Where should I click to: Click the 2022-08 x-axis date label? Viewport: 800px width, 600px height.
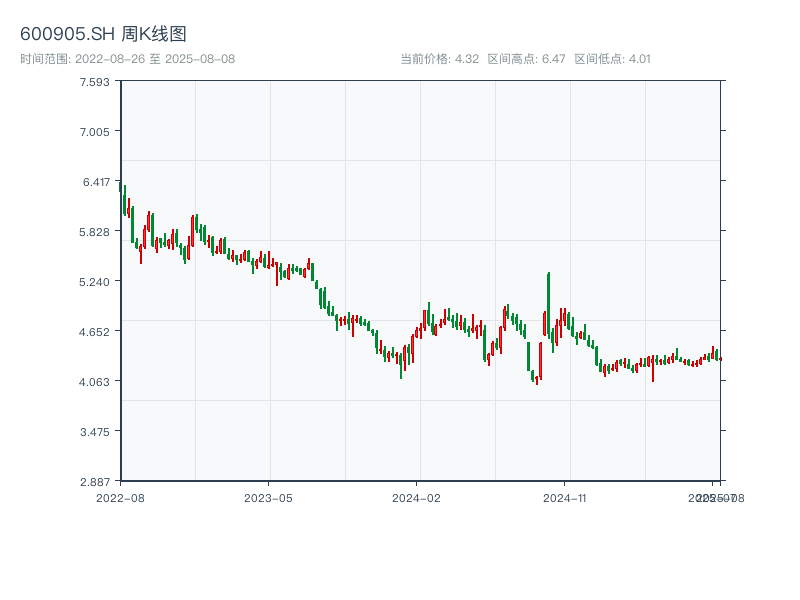(x=120, y=497)
